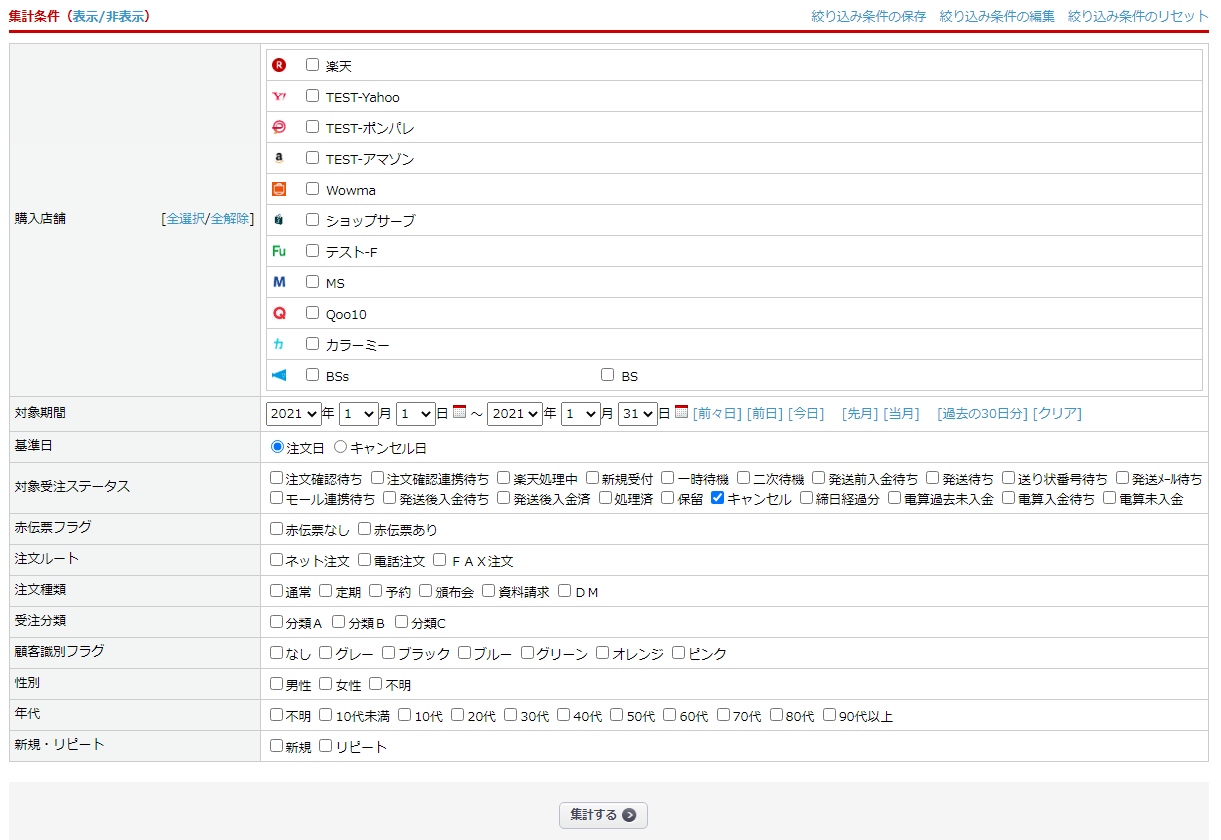Screen dimensions: 1221x840
Task: Click 絞り込み条件の保存 link
Action: click(x=868, y=16)
